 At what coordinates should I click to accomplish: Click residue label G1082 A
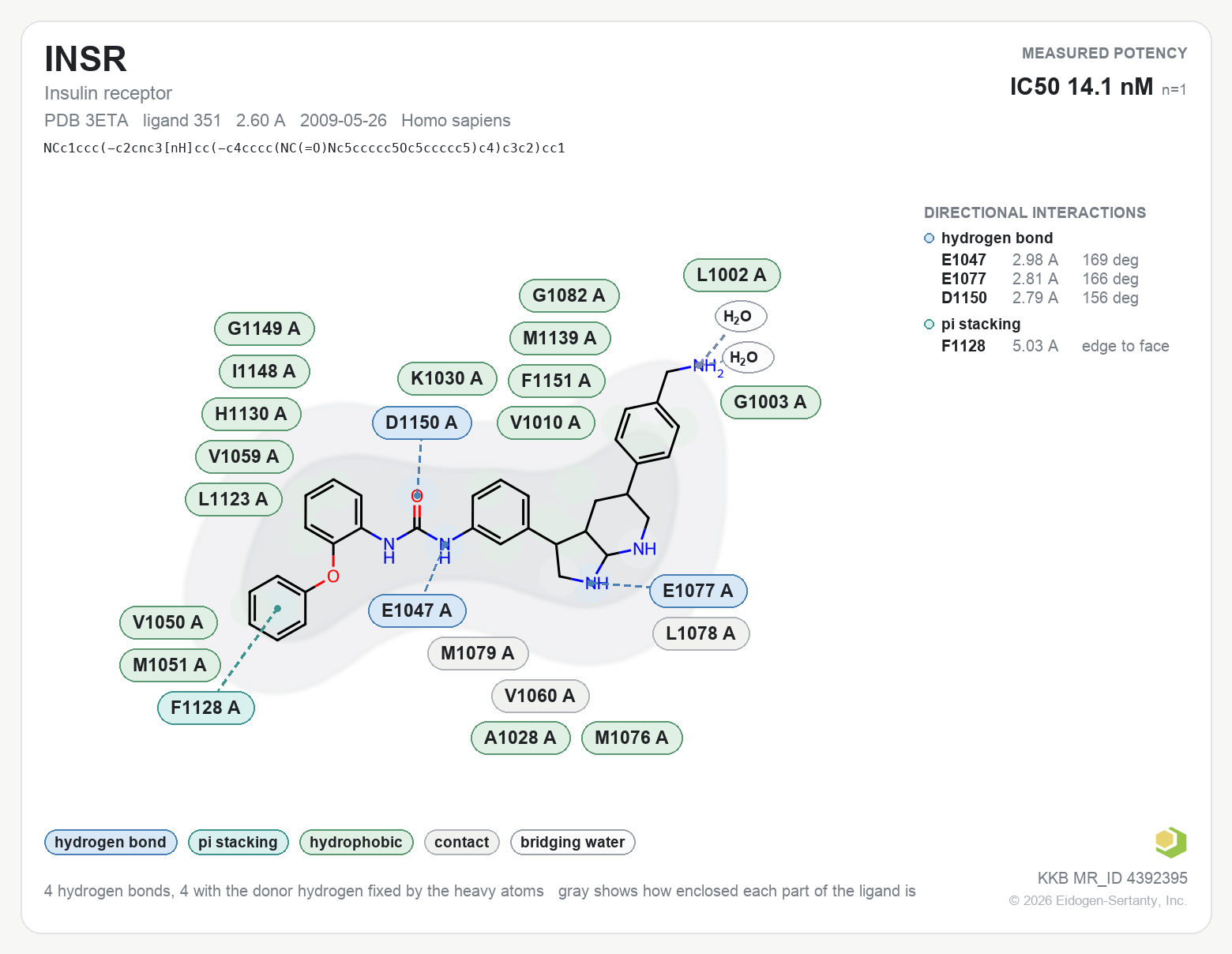point(569,296)
